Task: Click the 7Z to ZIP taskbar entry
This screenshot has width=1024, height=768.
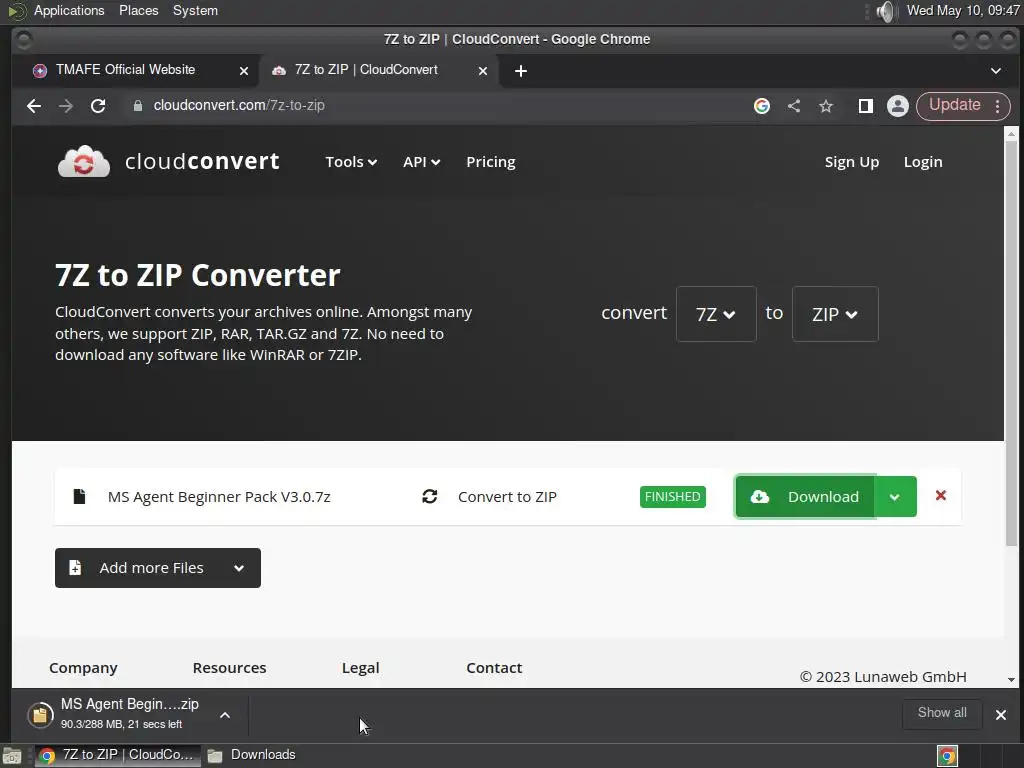Action: [118, 755]
